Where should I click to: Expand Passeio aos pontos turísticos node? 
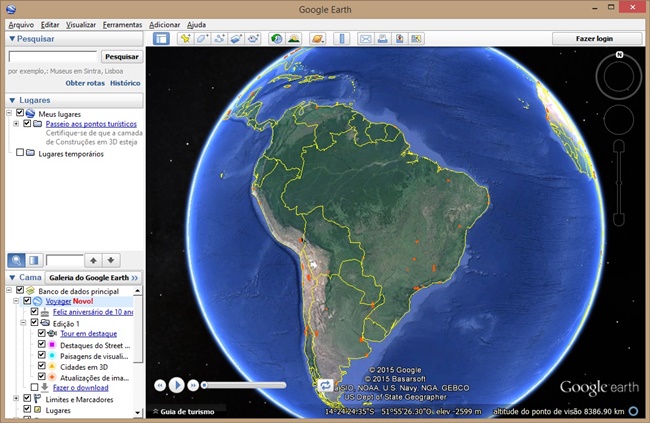16,124
